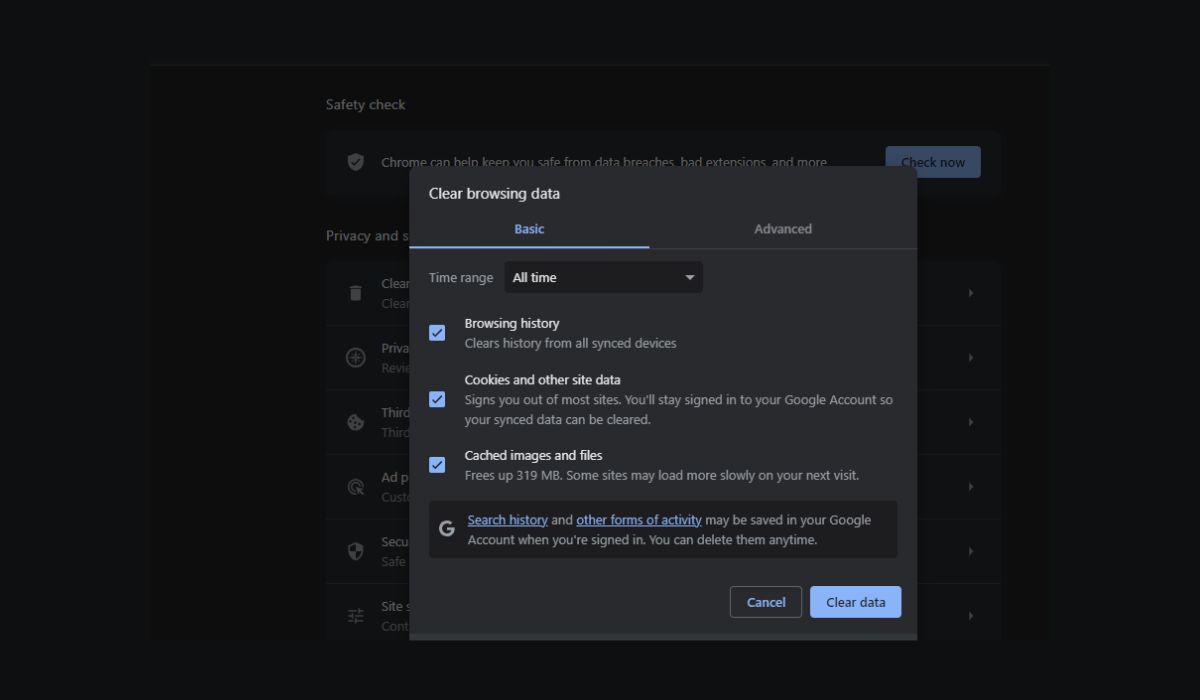Click the Privacy guide compass icon
This screenshot has height=700, width=1200.
click(355, 358)
